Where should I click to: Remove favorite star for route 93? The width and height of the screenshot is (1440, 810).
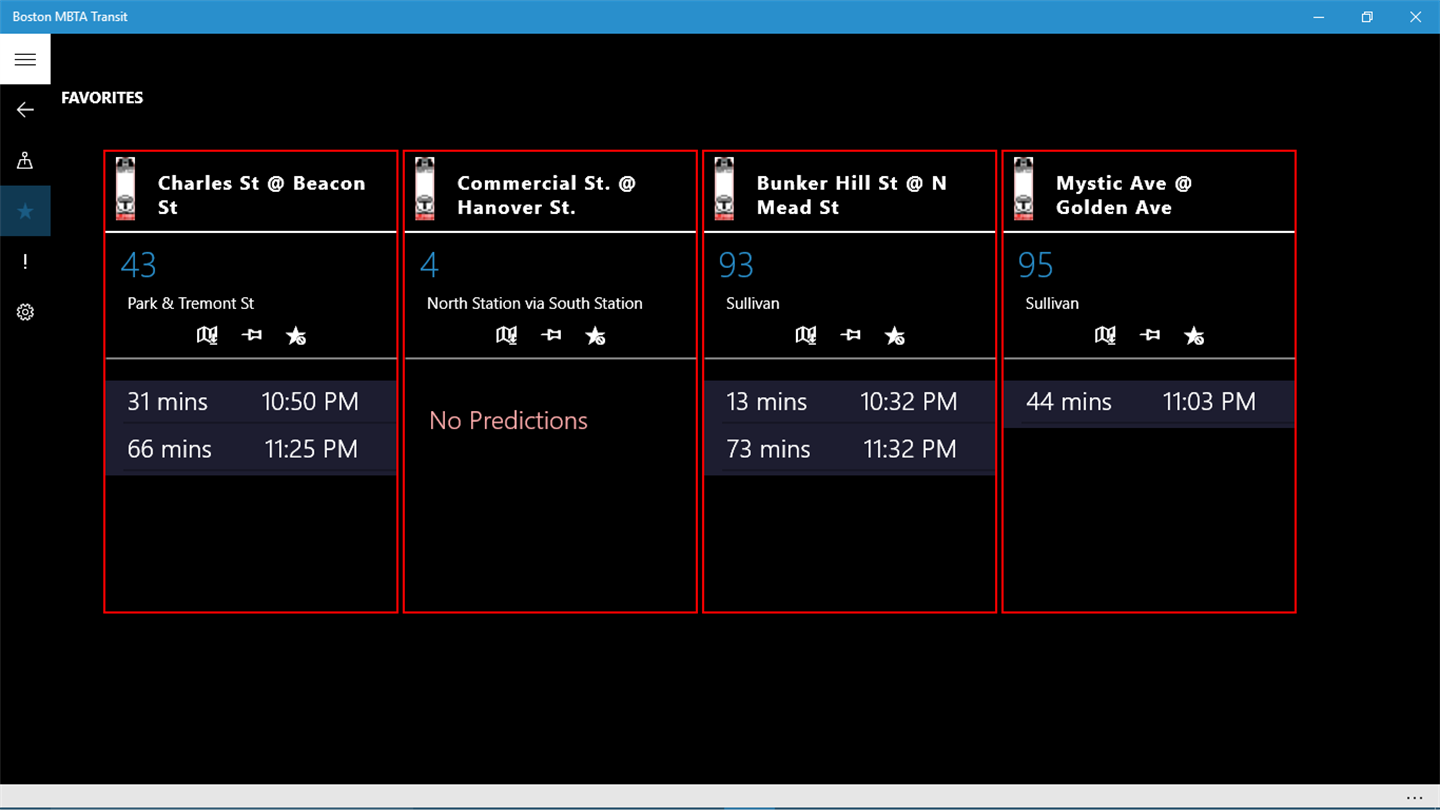[x=895, y=336]
